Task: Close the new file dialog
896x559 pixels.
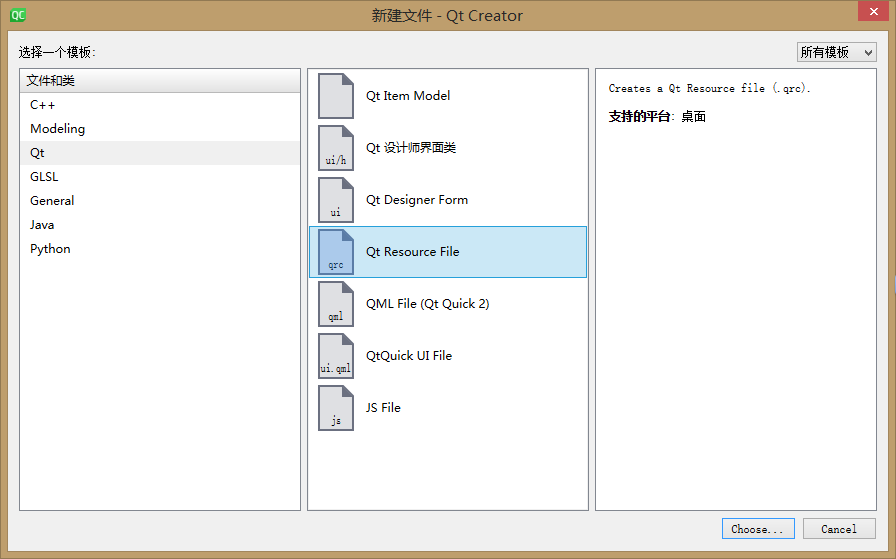Action: click(873, 11)
